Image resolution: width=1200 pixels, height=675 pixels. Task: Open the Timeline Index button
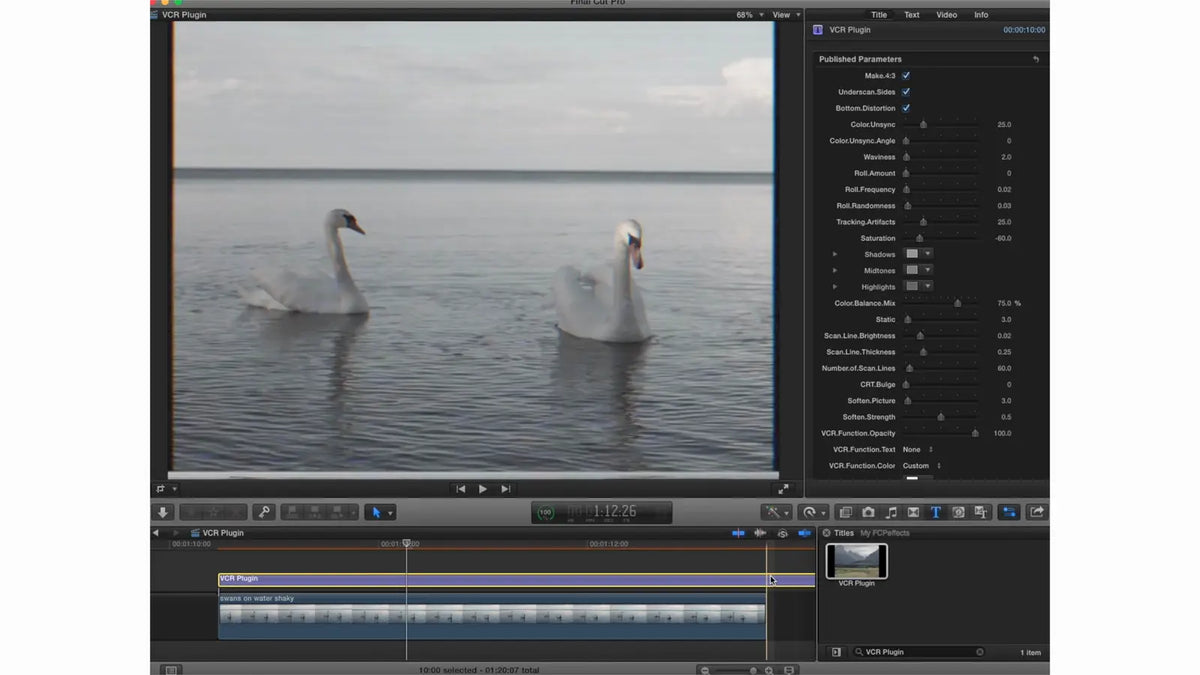[x=171, y=669]
